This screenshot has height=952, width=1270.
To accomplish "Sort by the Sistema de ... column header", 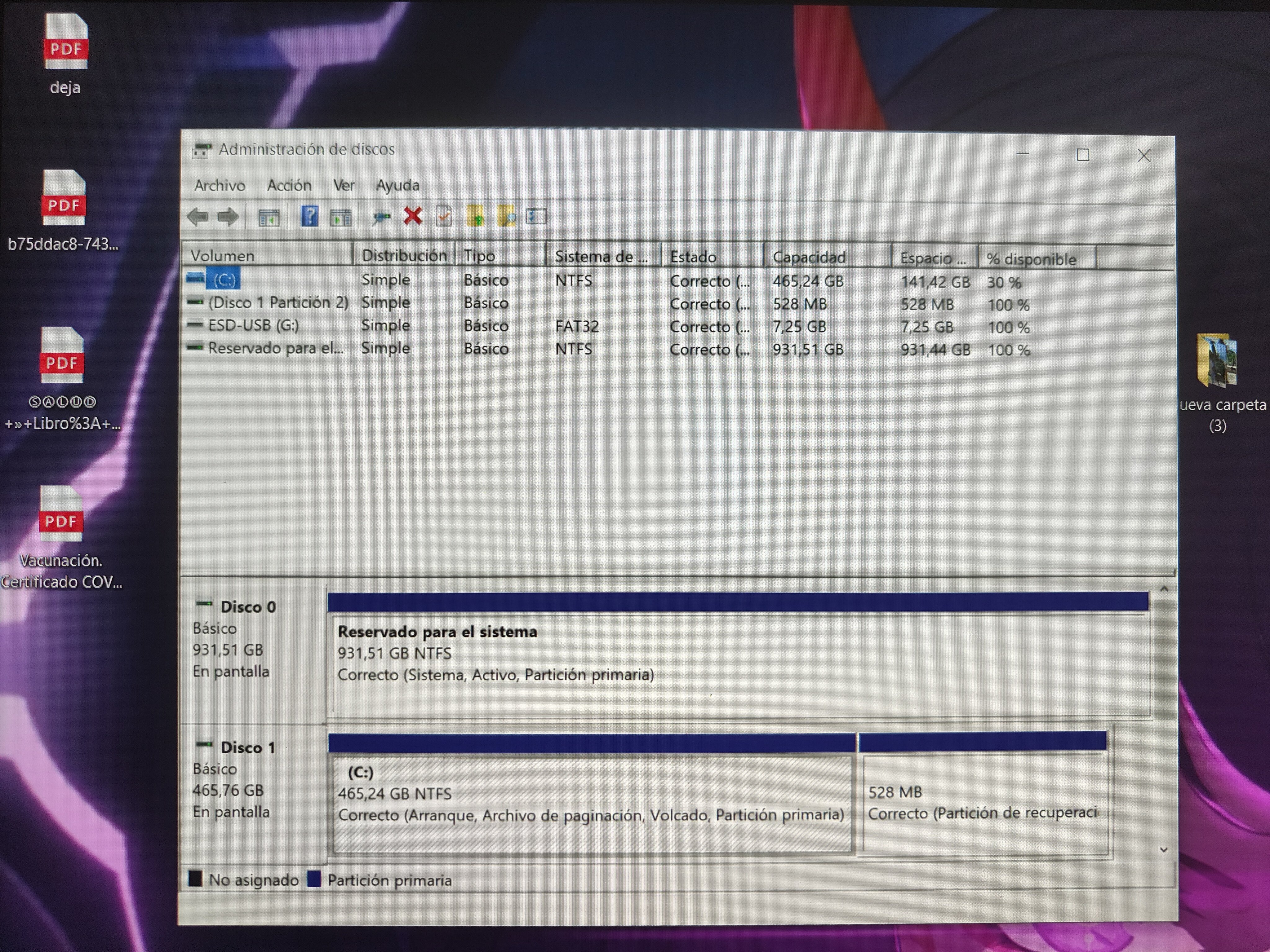I will pos(603,257).
